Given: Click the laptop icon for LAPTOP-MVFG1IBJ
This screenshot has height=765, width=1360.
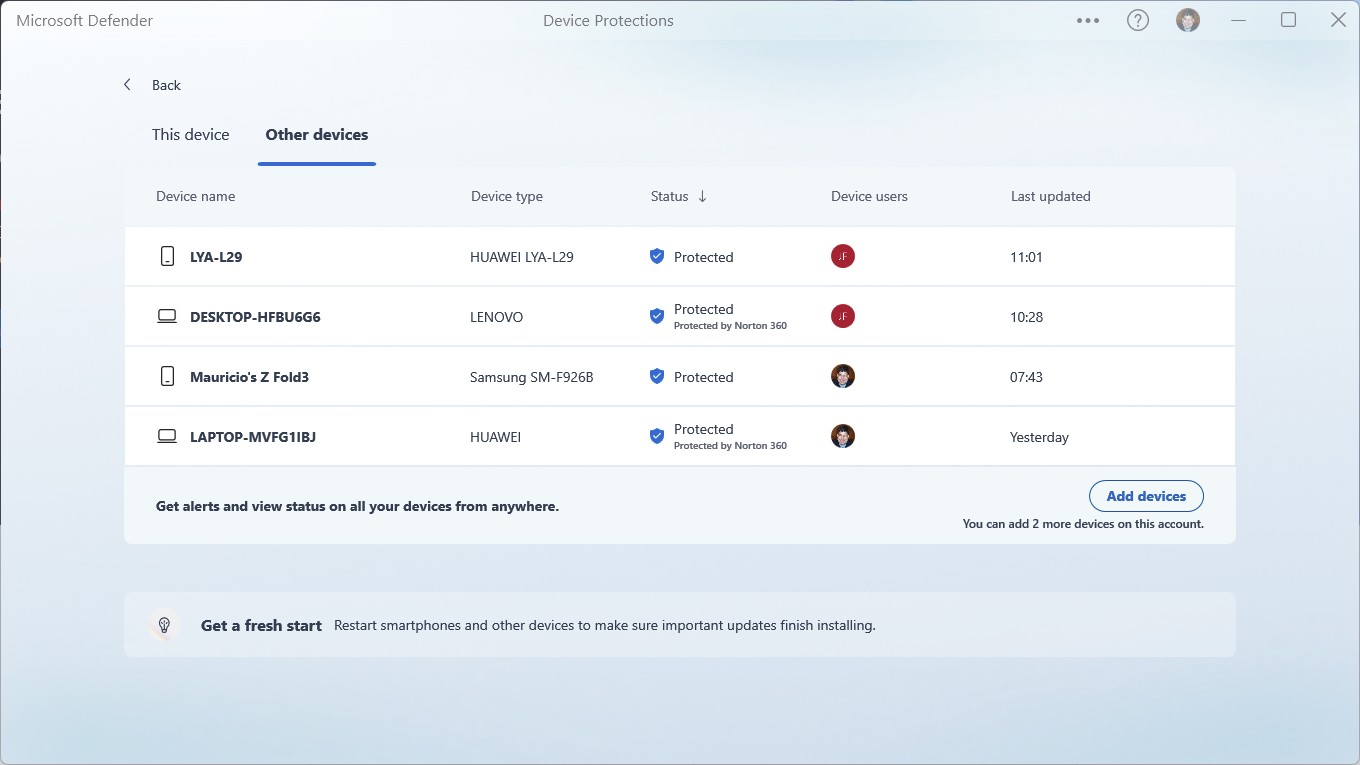Looking at the screenshot, I should pyautogui.click(x=167, y=436).
